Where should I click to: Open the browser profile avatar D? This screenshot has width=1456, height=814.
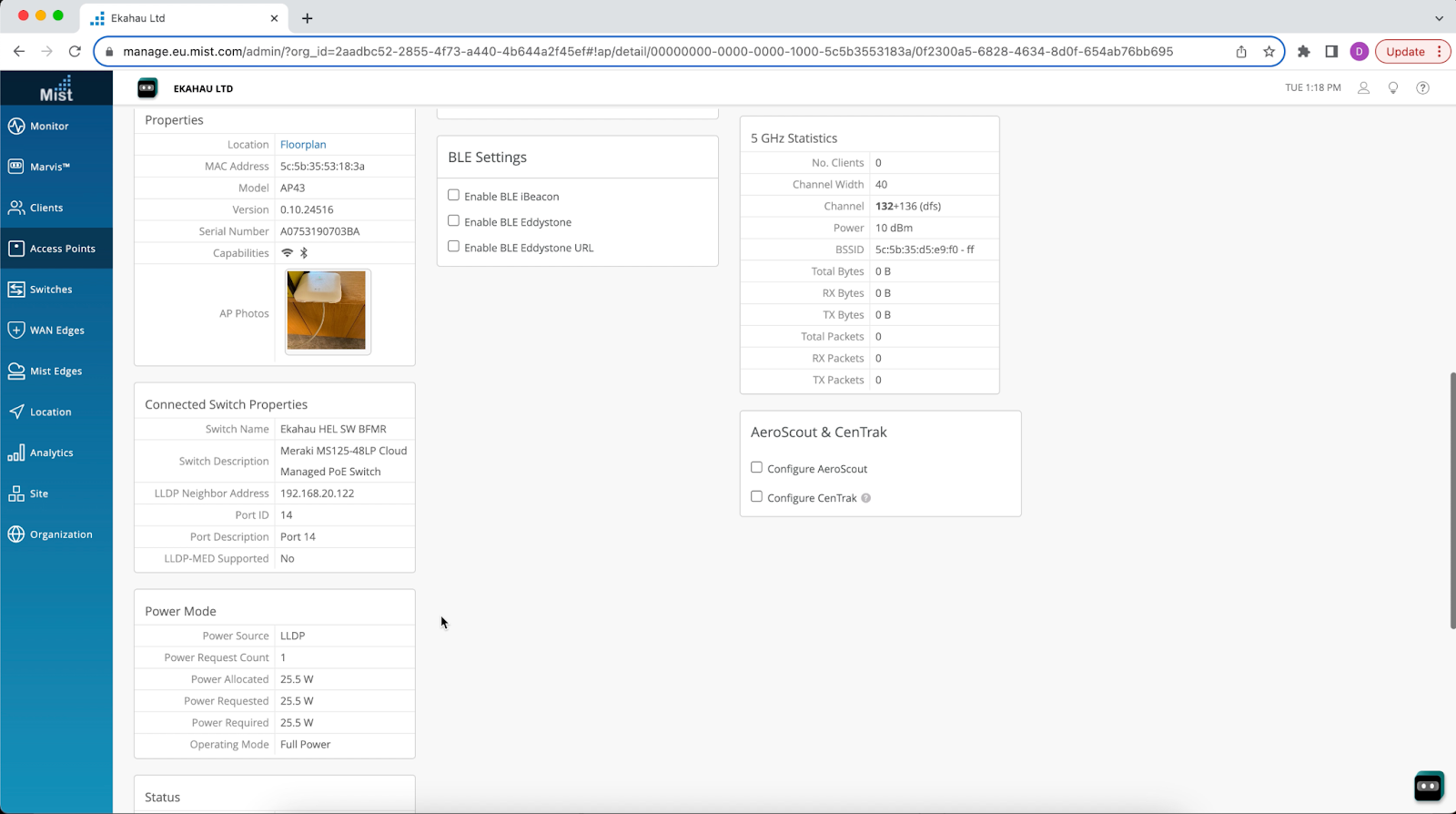click(x=1360, y=52)
